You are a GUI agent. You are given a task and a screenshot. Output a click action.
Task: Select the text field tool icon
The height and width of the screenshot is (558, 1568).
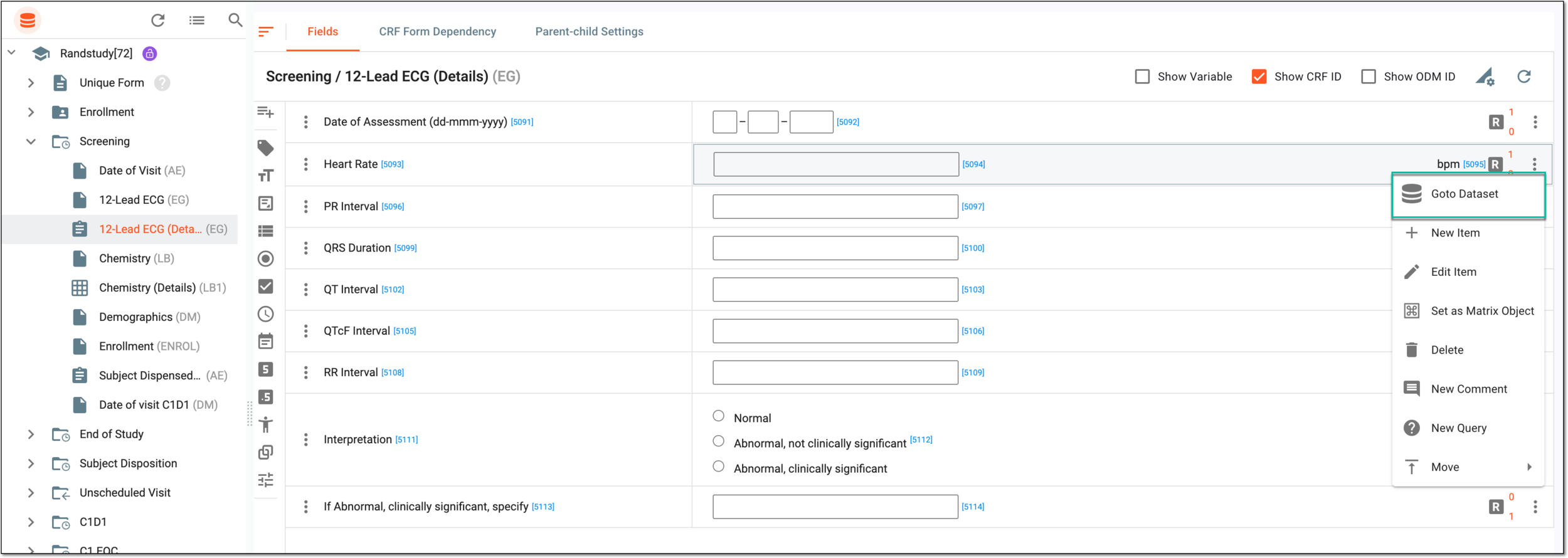coord(266,176)
